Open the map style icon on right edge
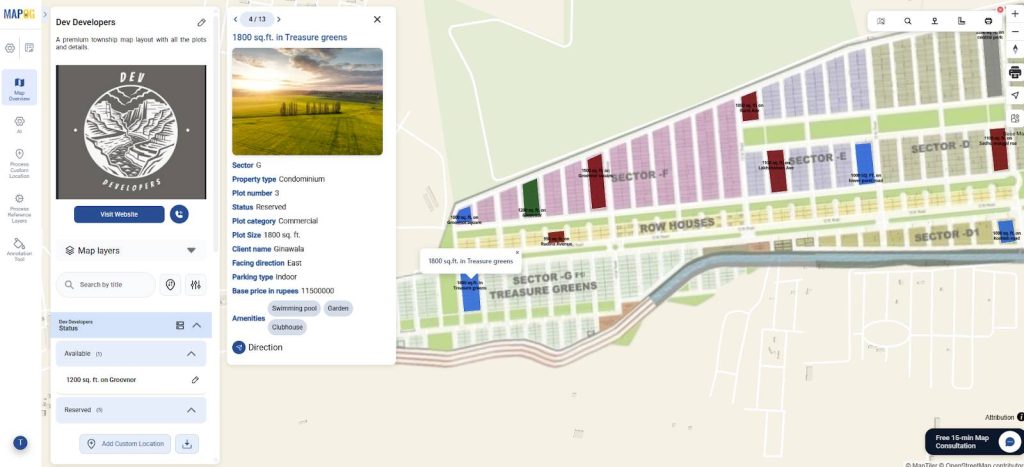1024x467 pixels. 1015,118
